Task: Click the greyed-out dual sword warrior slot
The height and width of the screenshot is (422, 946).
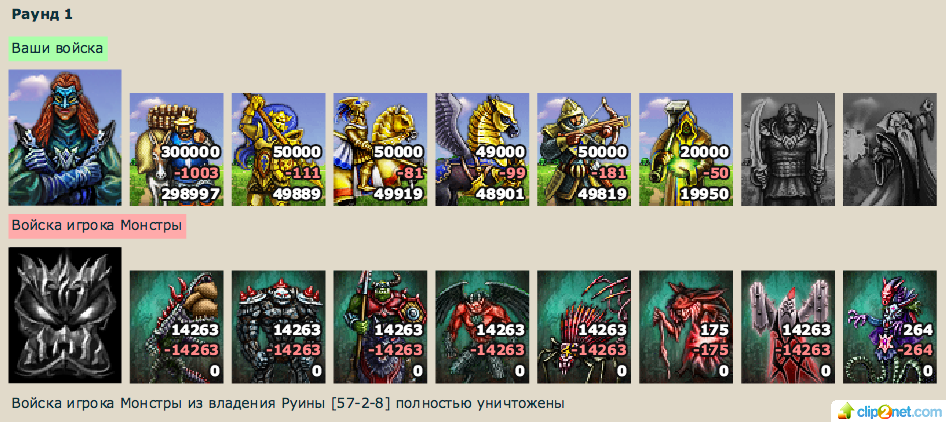Action: tap(788, 149)
